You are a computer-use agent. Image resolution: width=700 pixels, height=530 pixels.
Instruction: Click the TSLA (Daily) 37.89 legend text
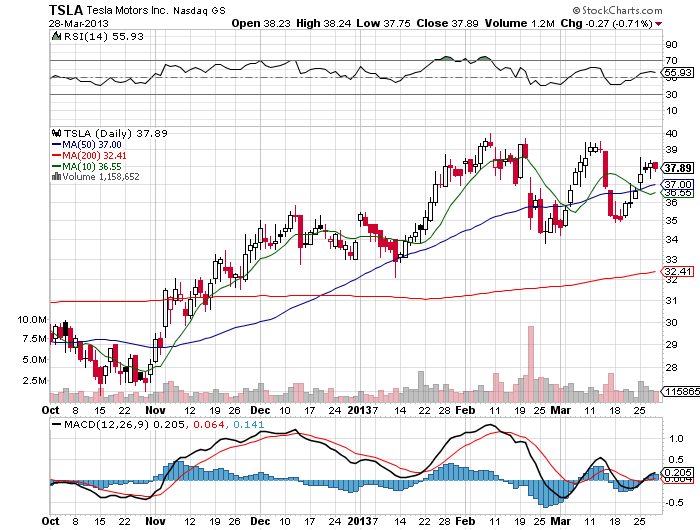coord(116,133)
